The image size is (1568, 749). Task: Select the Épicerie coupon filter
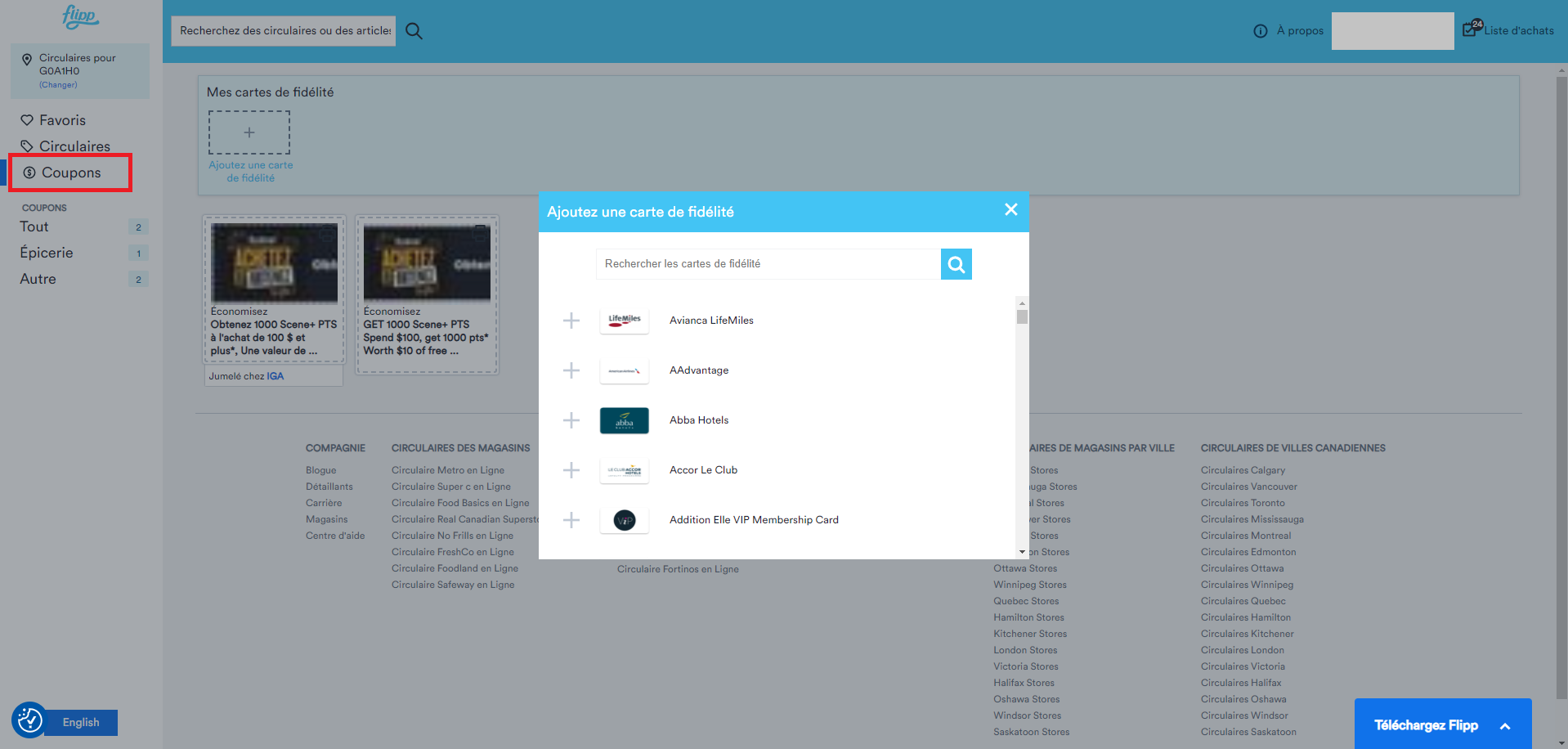47,253
